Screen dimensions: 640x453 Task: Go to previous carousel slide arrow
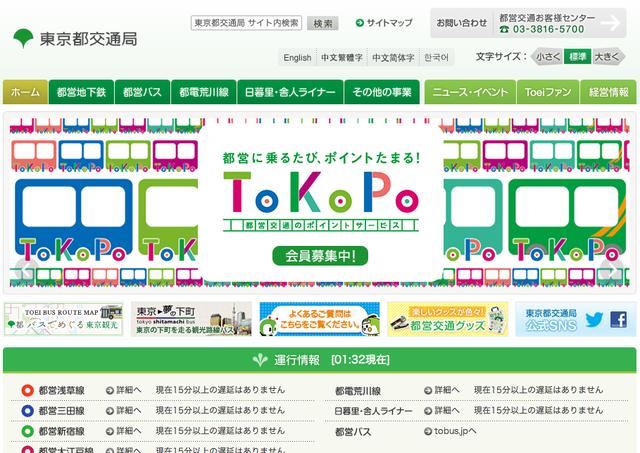click(x=26, y=269)
